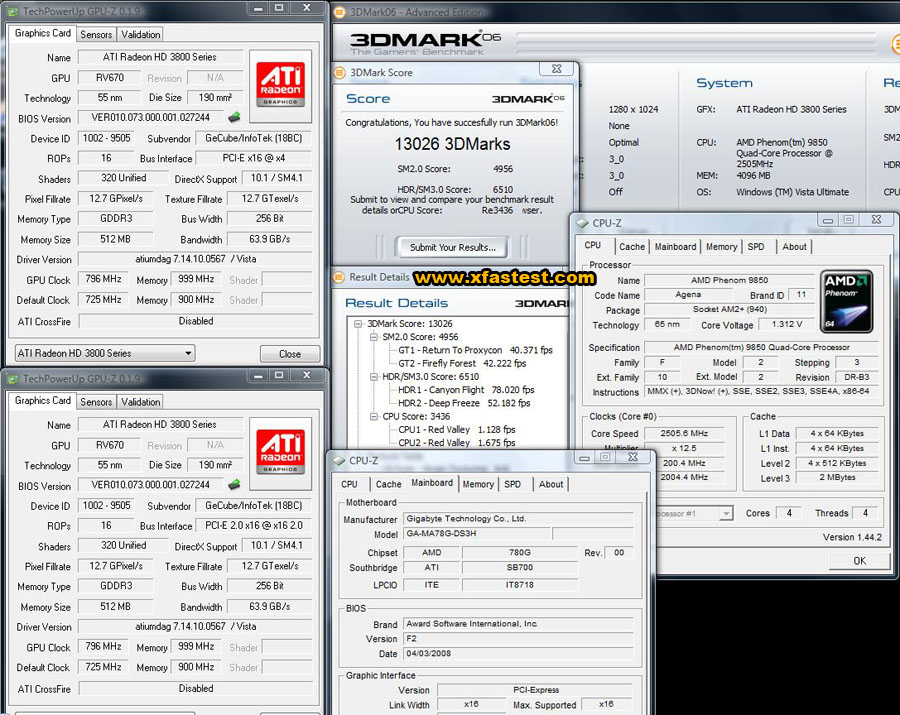This screenshot has height=715, width=900.
Task: Open the Sensors tab in upper GPU-Z window
Action: 96,34
